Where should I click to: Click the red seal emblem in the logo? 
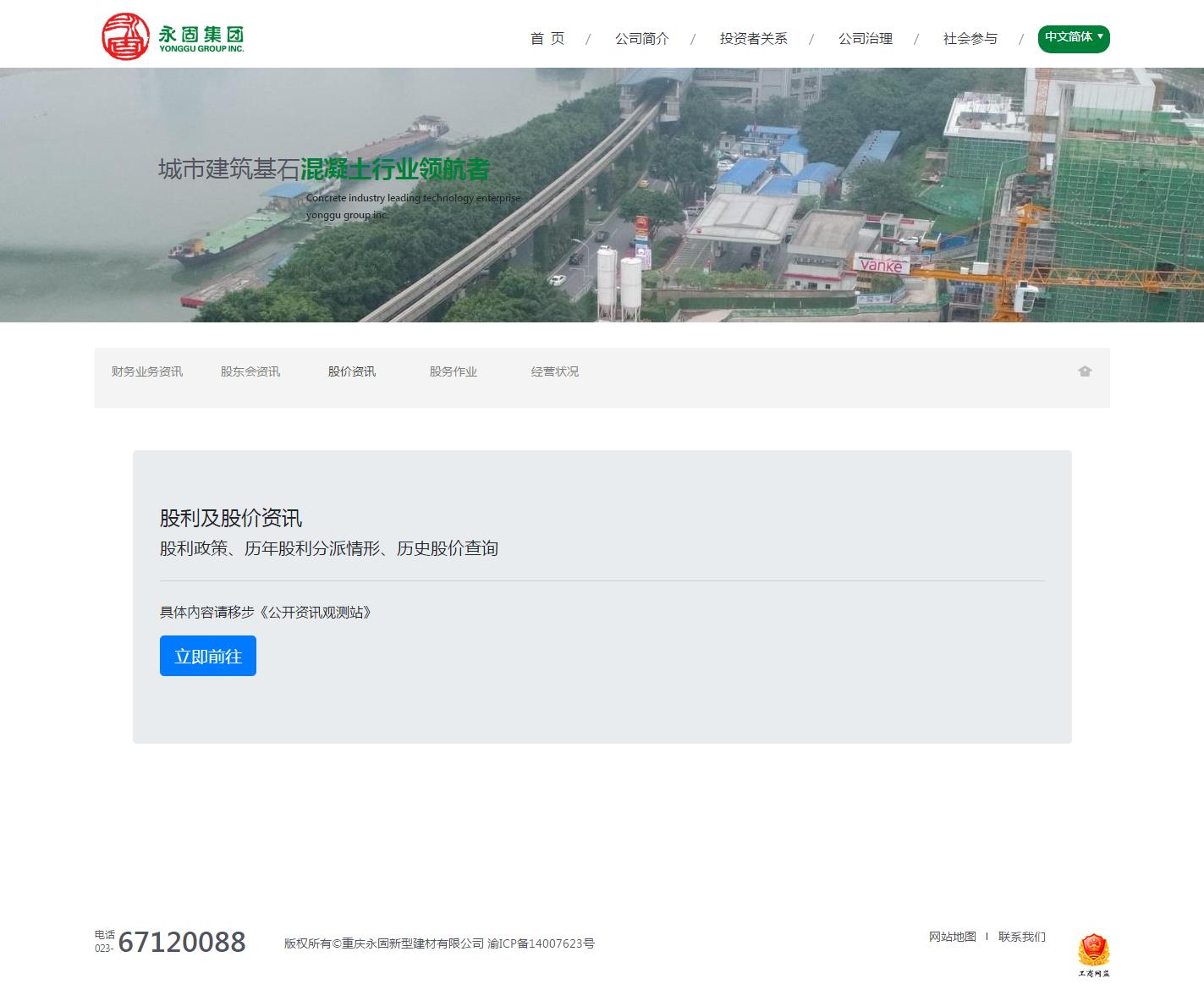[x=126, y=36]
